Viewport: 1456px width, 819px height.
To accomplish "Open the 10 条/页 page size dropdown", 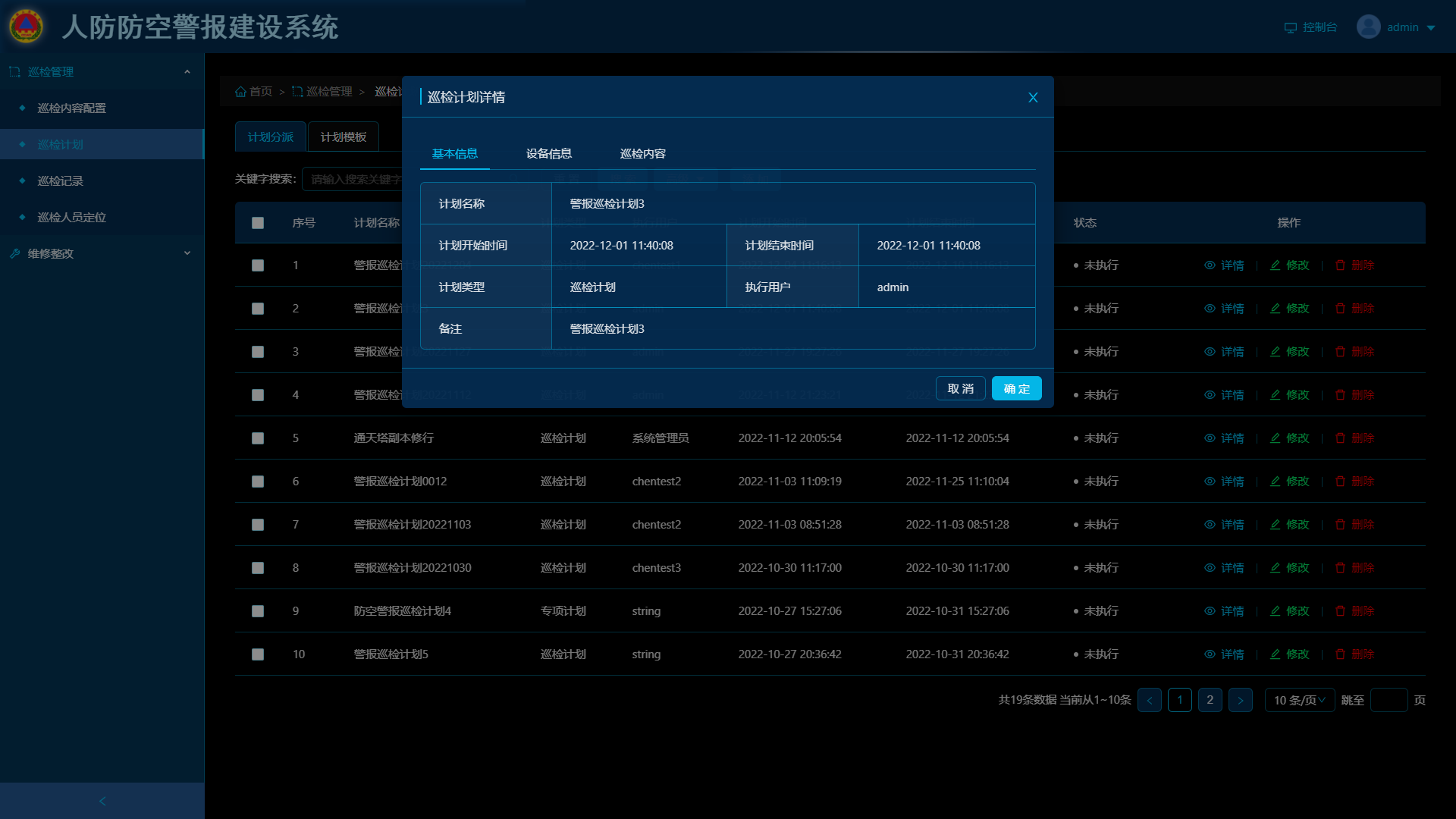I will [x=1299, y=700].
